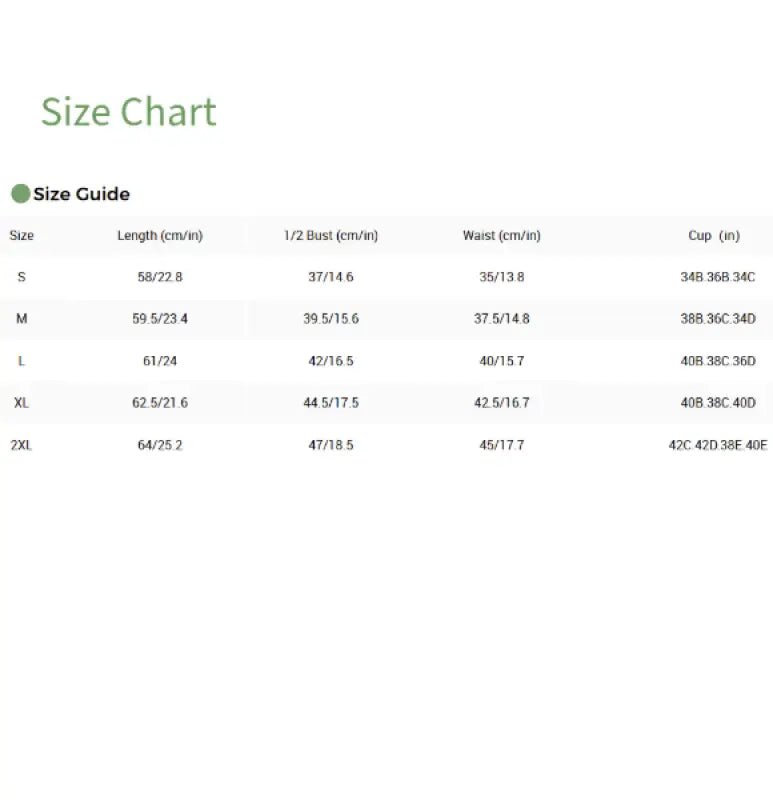
Task: Click the 62.5/21.6 length value
Action: (x=160, y=403)
